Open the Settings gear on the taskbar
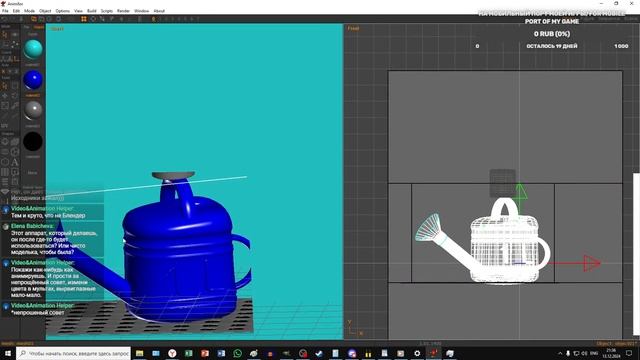Screen dimensions: 640x360 click(417, 353)
